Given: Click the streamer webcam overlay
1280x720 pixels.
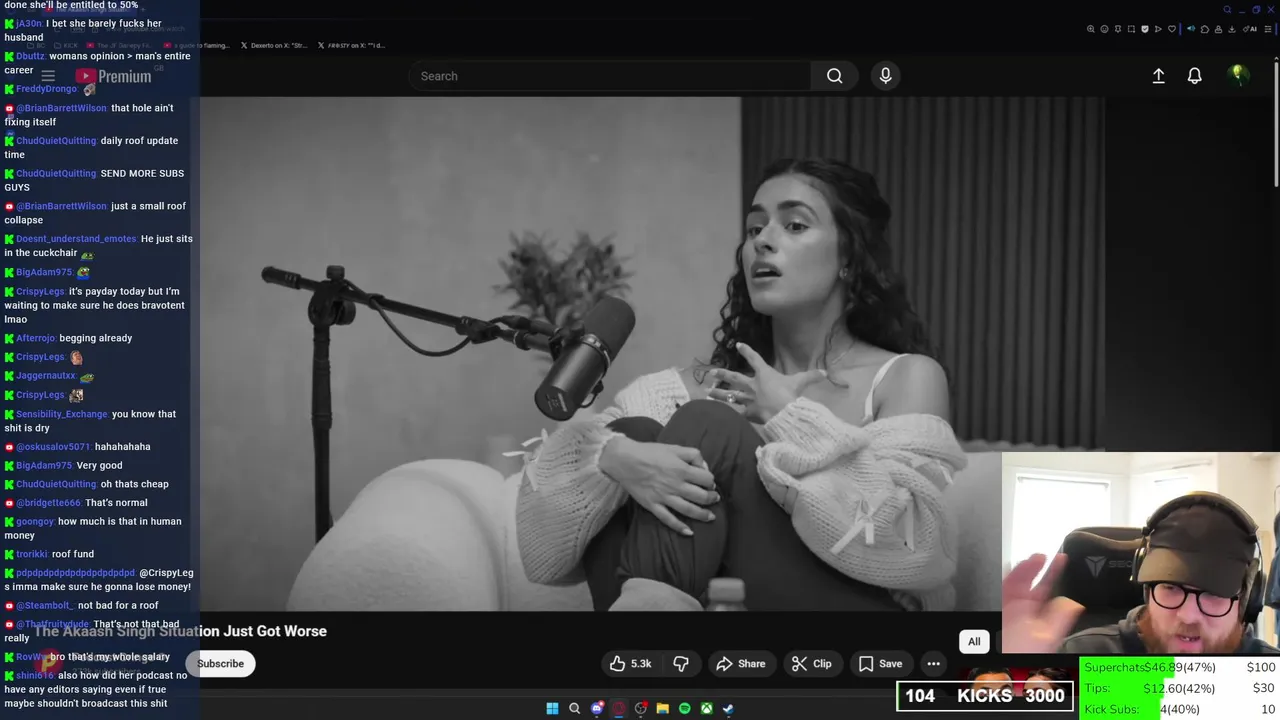Looking at the screenshot, I should (1140, 555).
